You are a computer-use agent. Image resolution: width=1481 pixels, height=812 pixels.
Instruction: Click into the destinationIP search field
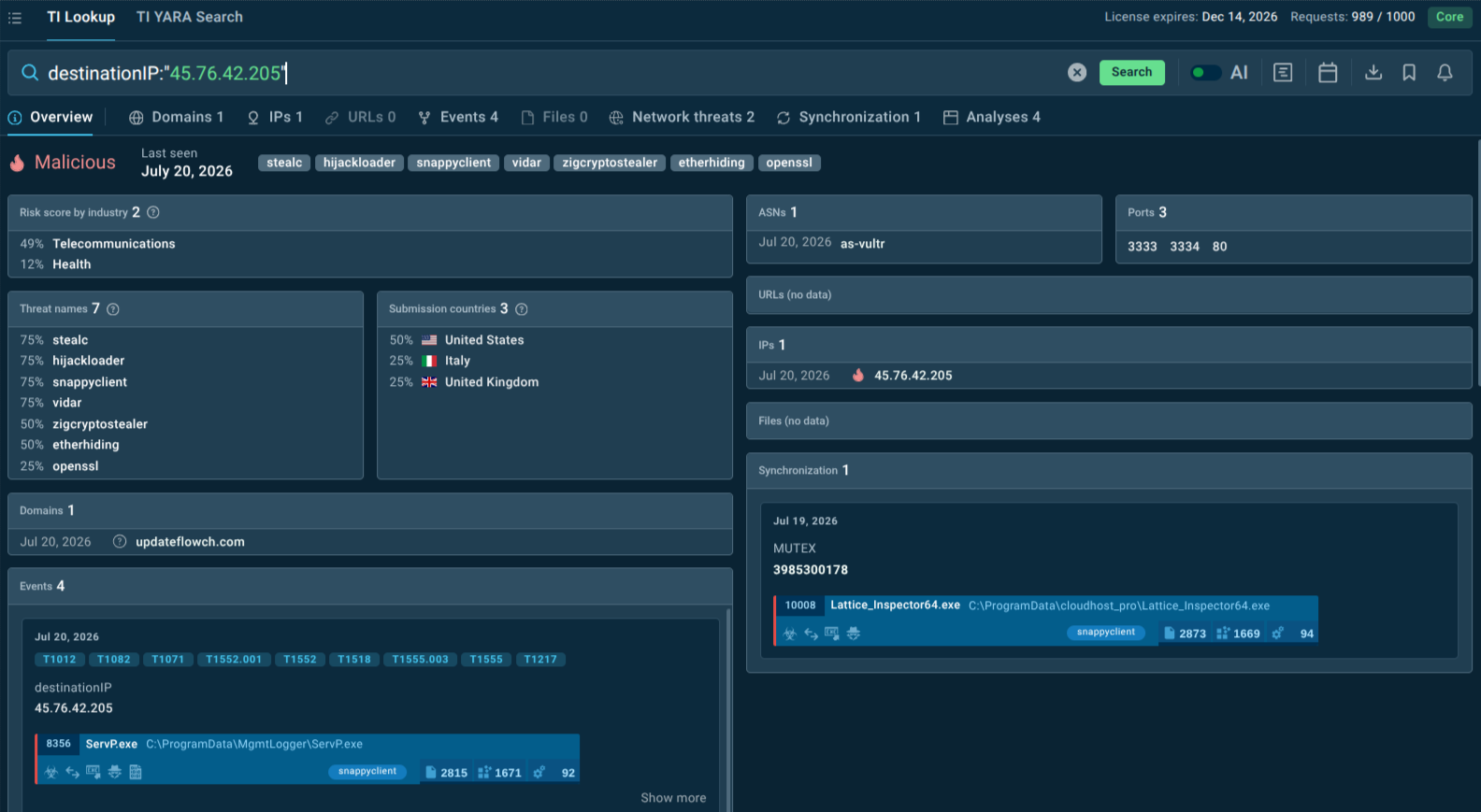click(552, 73)
